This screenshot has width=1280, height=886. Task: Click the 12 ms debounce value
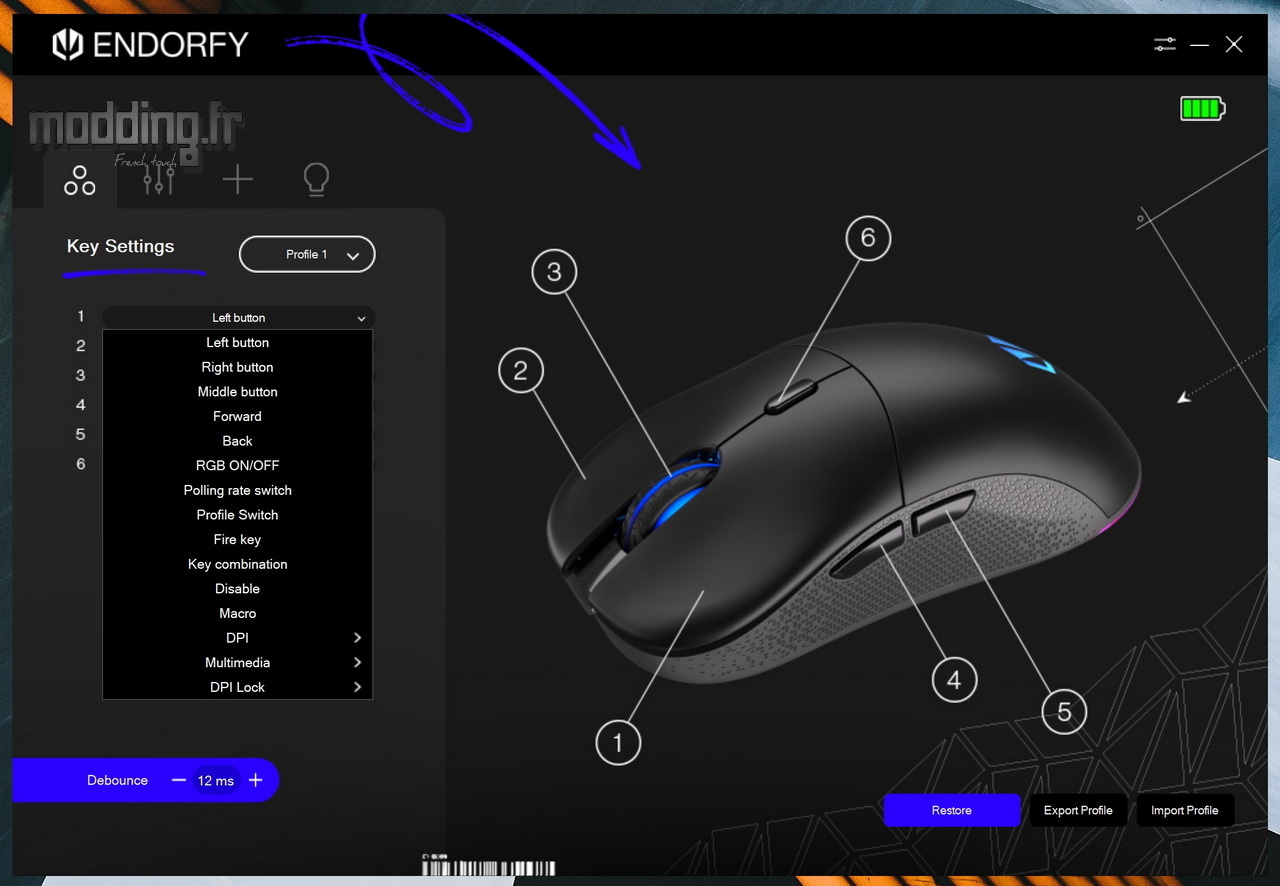click(x=216, y=781)
